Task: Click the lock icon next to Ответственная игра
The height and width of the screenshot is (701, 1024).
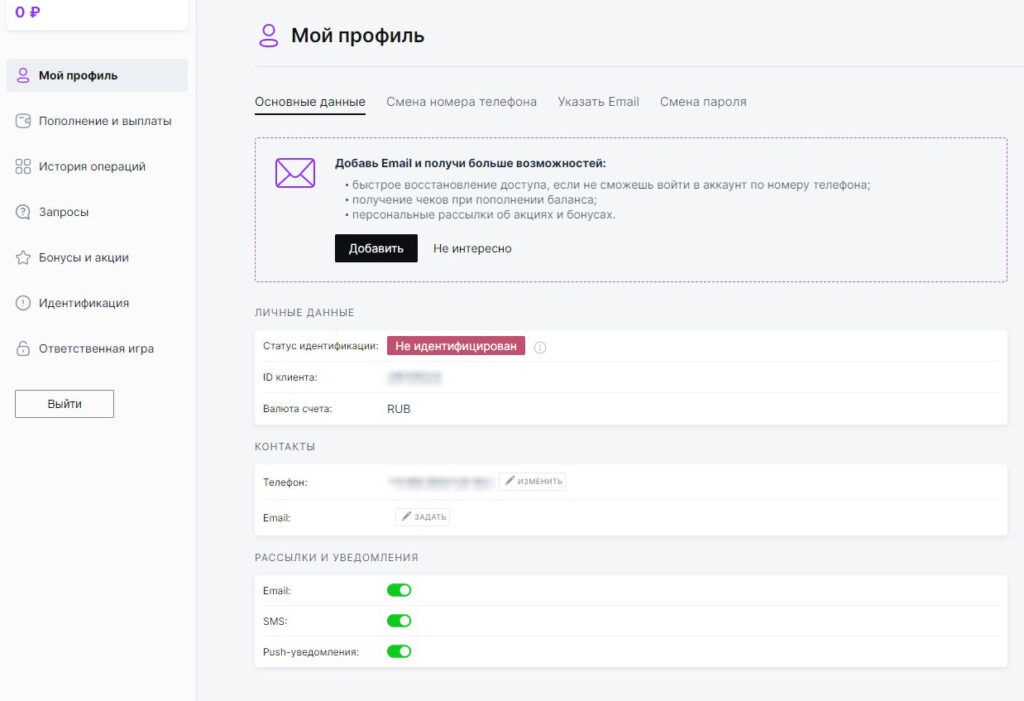Action: 23,348
